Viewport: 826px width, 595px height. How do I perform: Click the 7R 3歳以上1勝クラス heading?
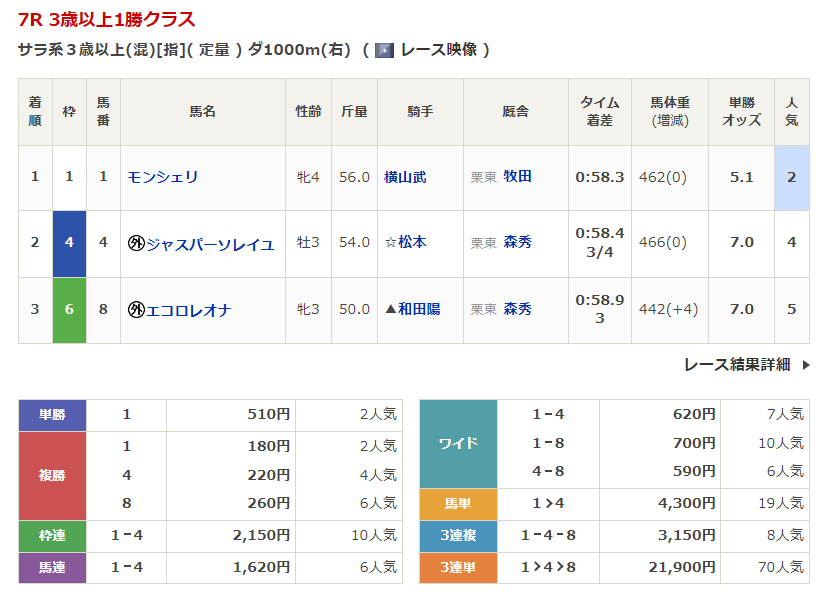tap(106, 19)
